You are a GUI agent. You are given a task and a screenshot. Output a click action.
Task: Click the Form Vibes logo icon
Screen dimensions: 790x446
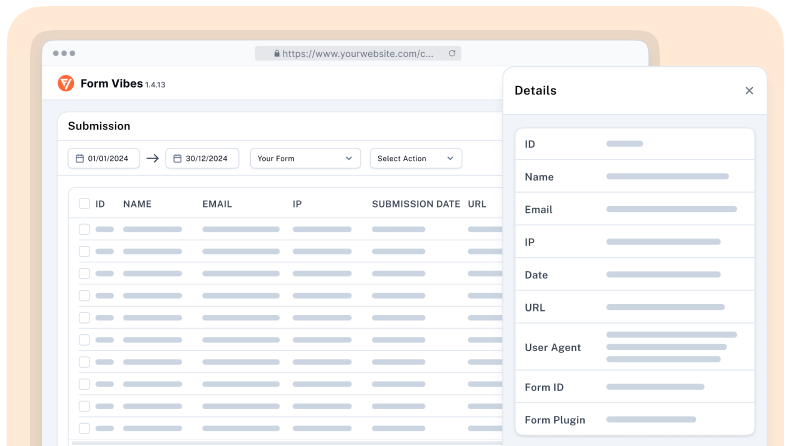[66, 84]
